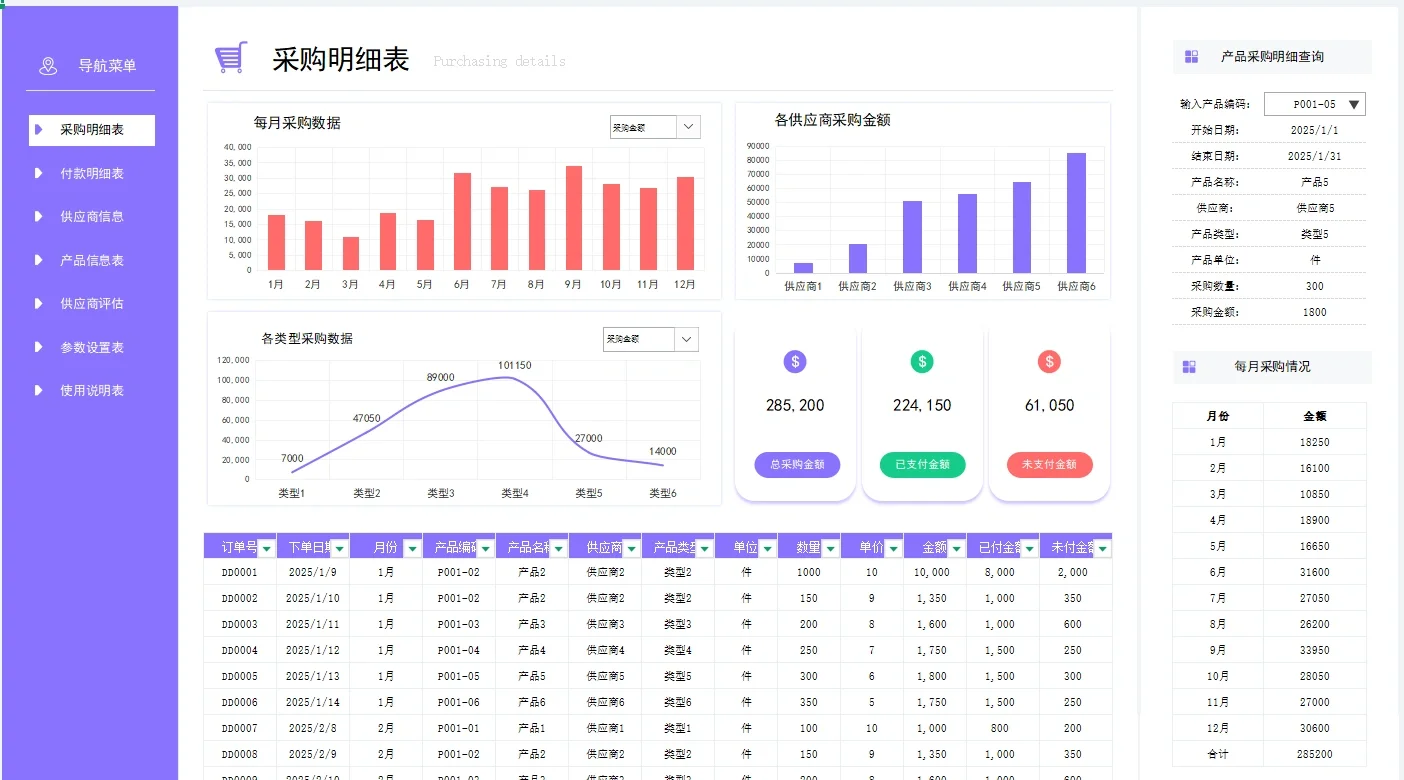Open the 采购金额 dropdown in 每月采购数据 chart
Screen dimensions: 1404x780
pos(686,127)
